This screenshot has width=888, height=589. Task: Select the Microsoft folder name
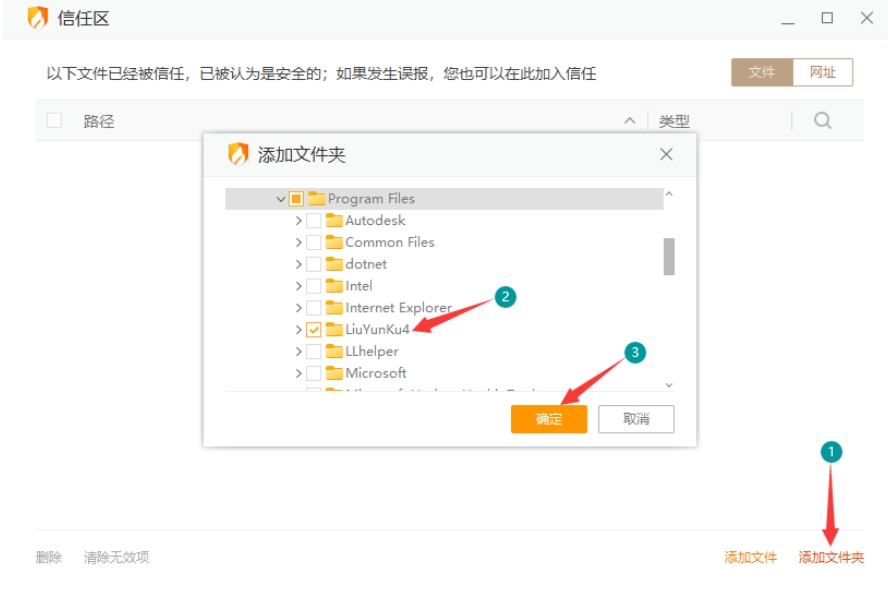(x=376, y=373)
